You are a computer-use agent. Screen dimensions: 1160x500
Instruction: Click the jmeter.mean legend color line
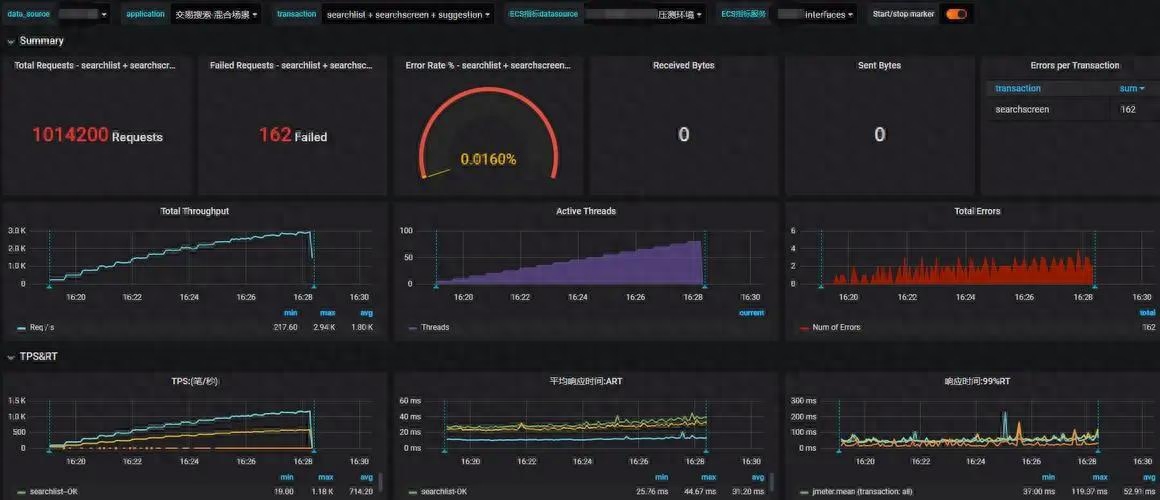click(x=803, y=492)
